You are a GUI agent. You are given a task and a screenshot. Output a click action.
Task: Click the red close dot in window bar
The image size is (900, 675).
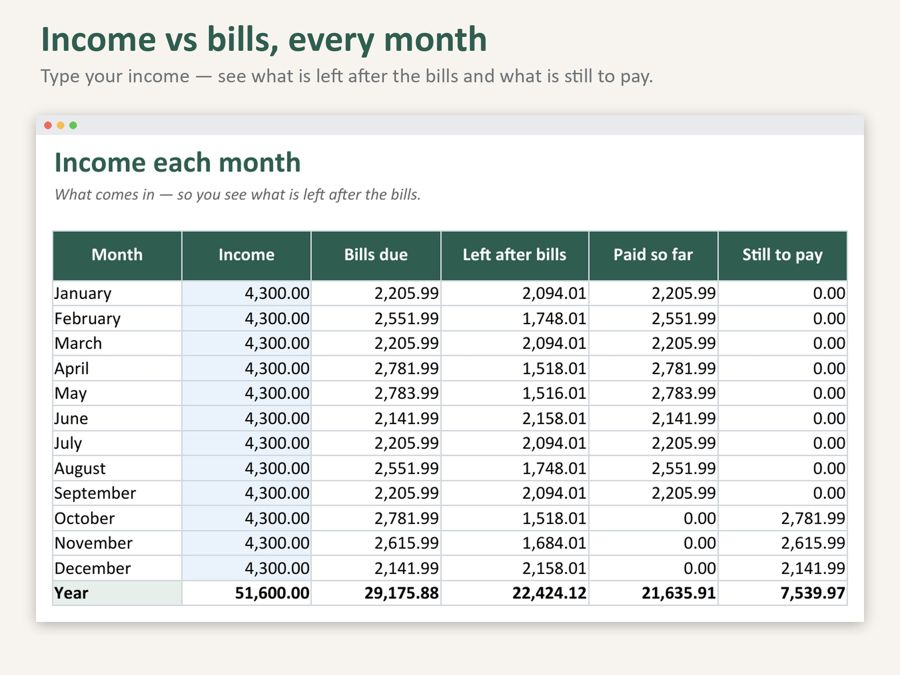[48, 125]
